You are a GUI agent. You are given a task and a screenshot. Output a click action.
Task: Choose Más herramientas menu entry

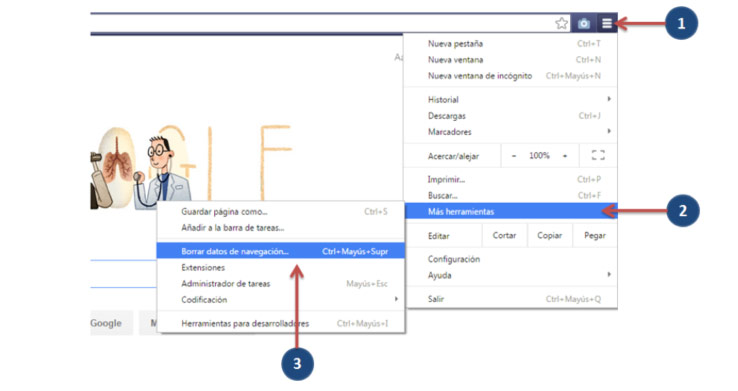pyautogui.click(x=511, y=211)
